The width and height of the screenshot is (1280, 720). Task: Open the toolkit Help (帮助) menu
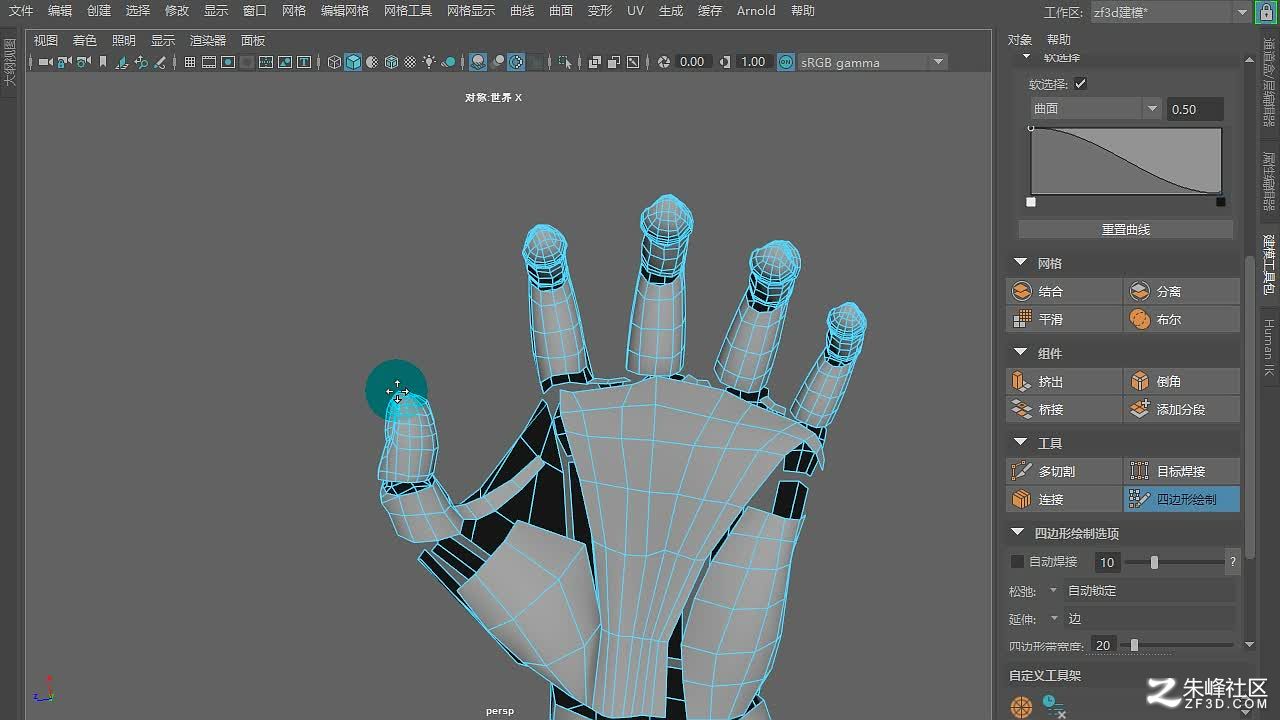pos(1058,40)
